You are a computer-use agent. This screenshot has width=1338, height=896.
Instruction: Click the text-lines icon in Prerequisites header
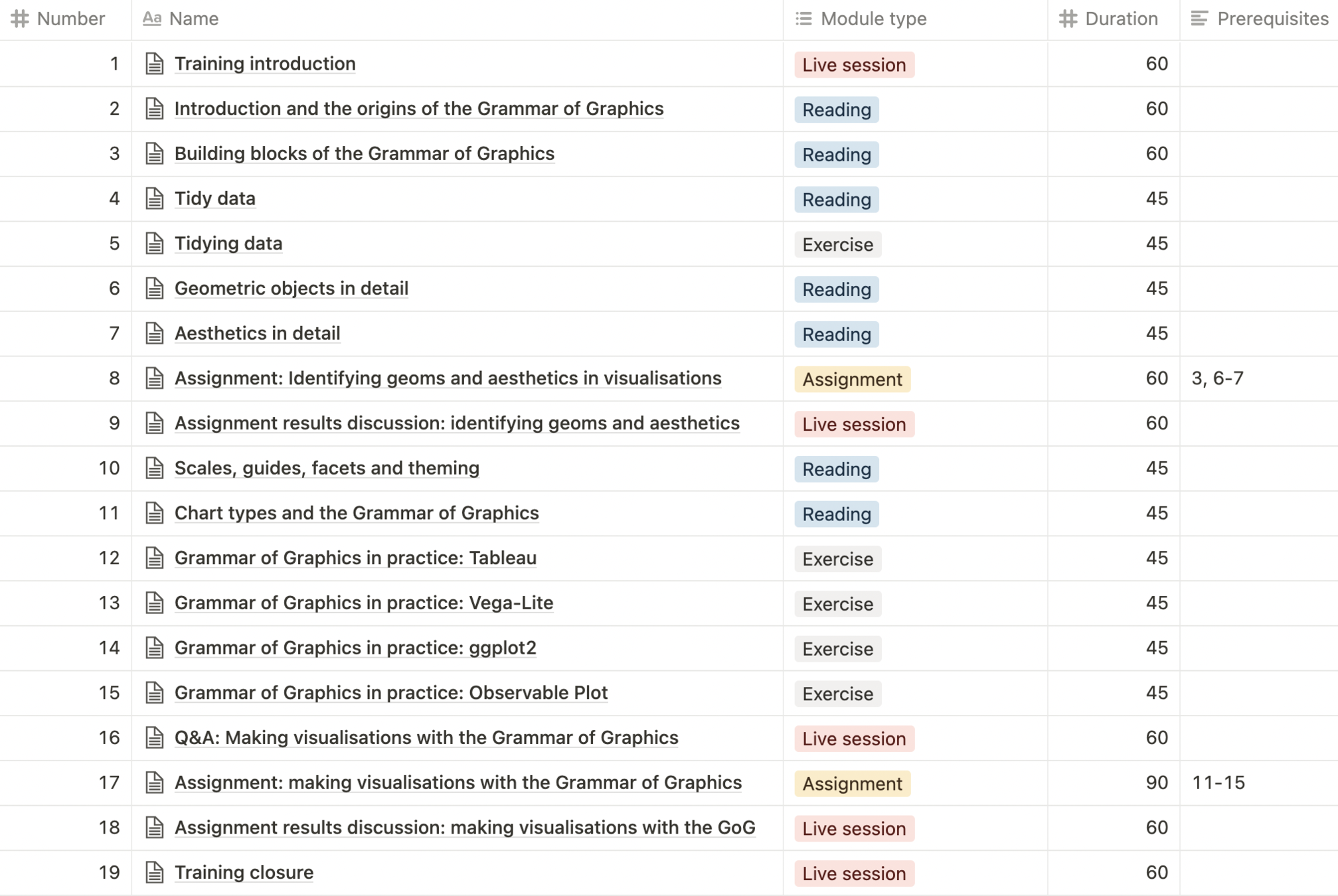point(1199,19)
